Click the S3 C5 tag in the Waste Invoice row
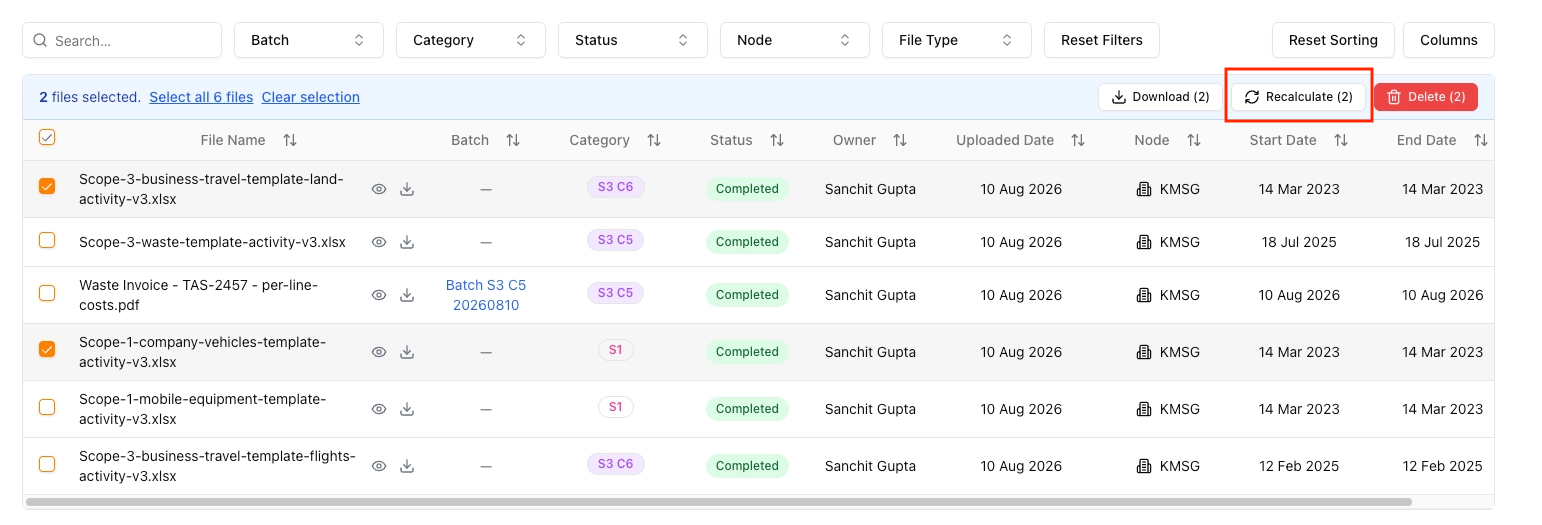 click(x=616, y=293)
